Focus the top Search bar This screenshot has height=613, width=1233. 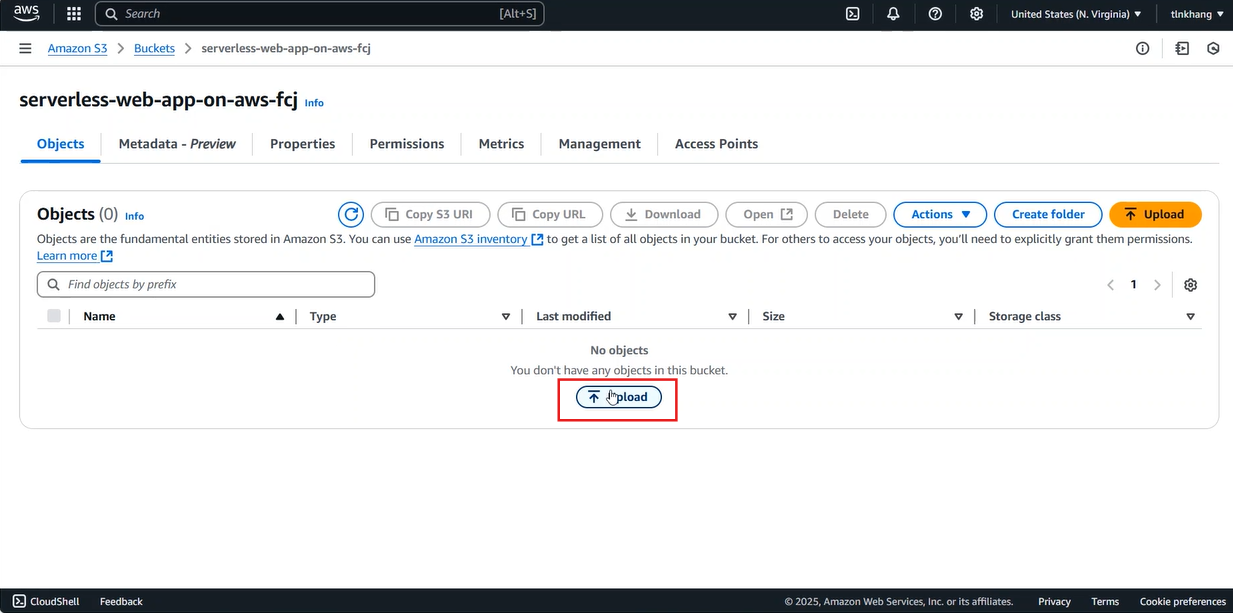[x=320, y=14]
